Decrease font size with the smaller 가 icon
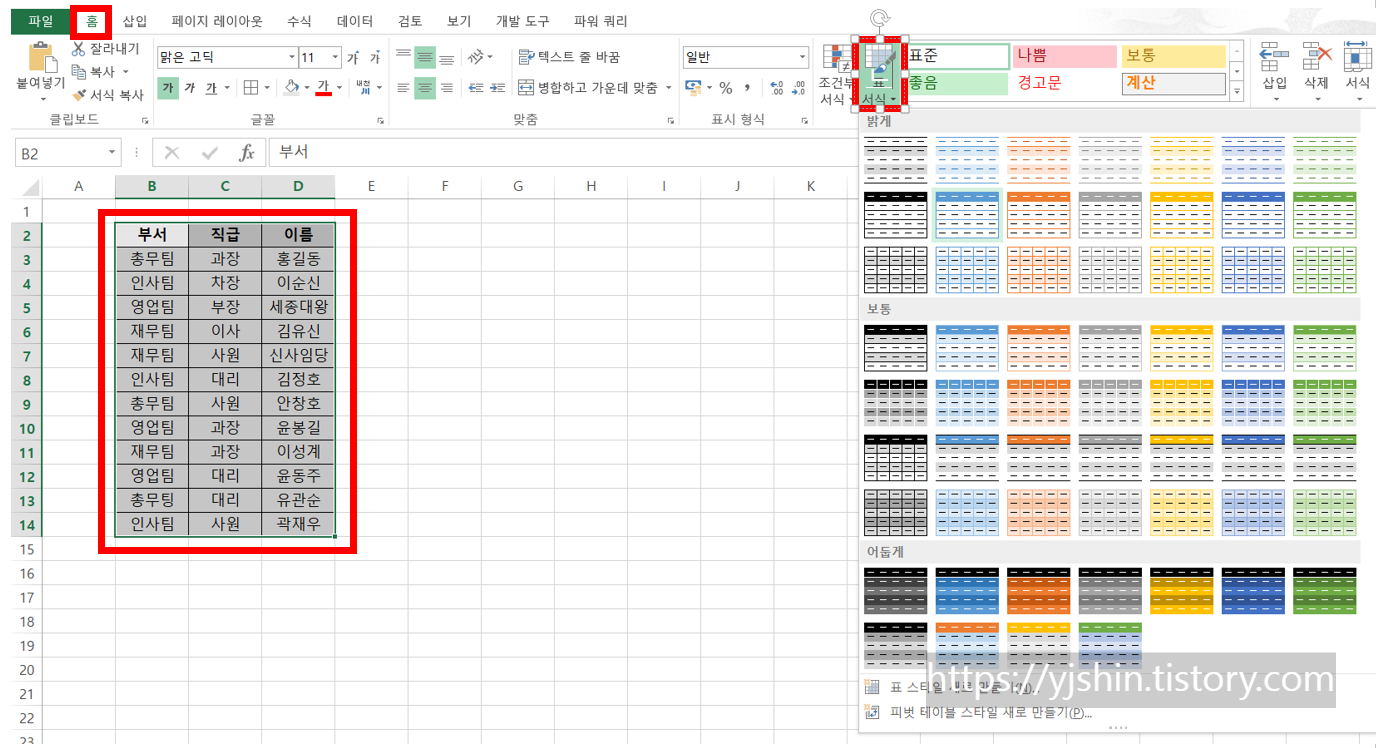This screenshot has width=1376, height=748. point(375,58)
